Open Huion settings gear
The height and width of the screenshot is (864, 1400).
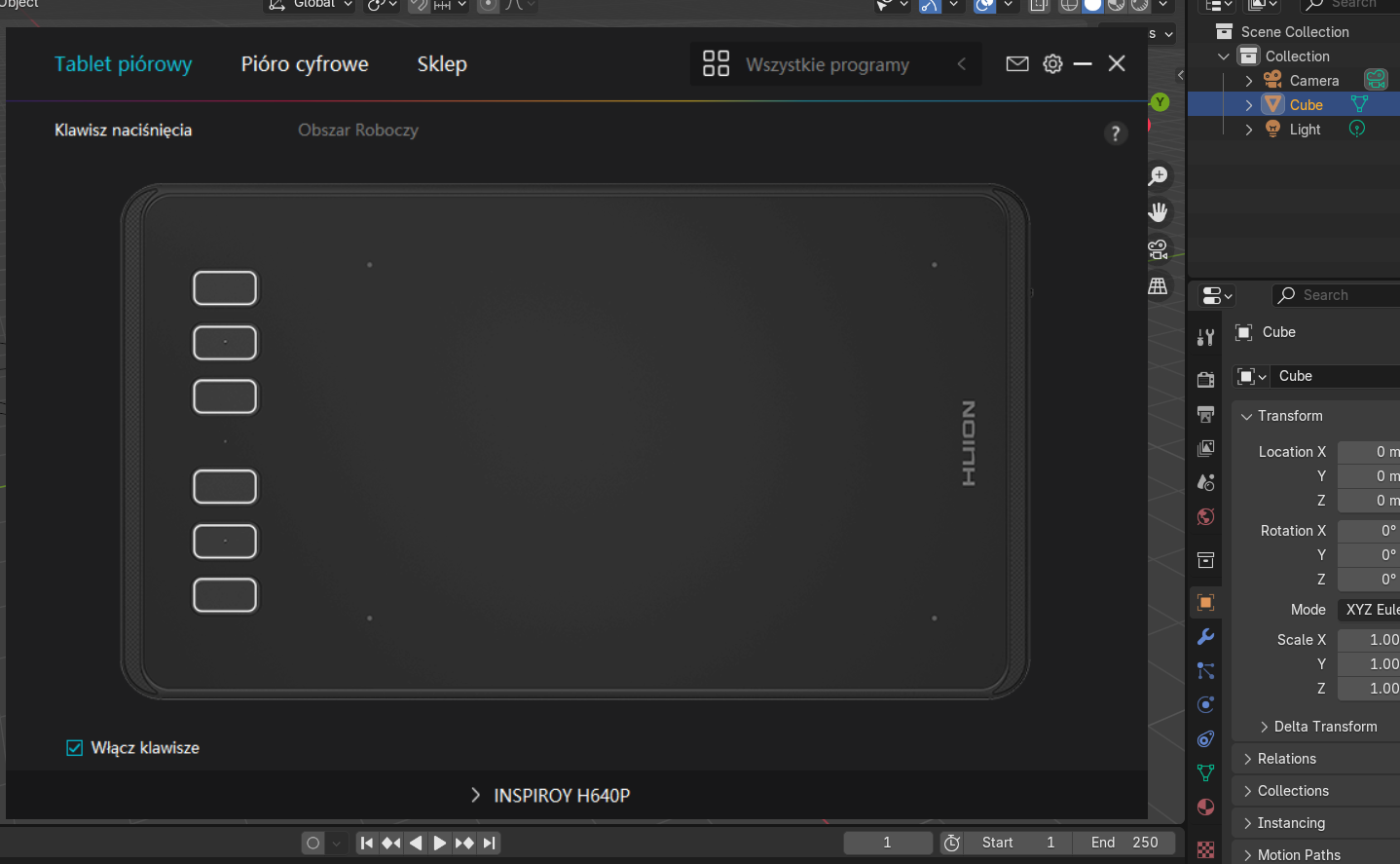tap(1052, 64)
